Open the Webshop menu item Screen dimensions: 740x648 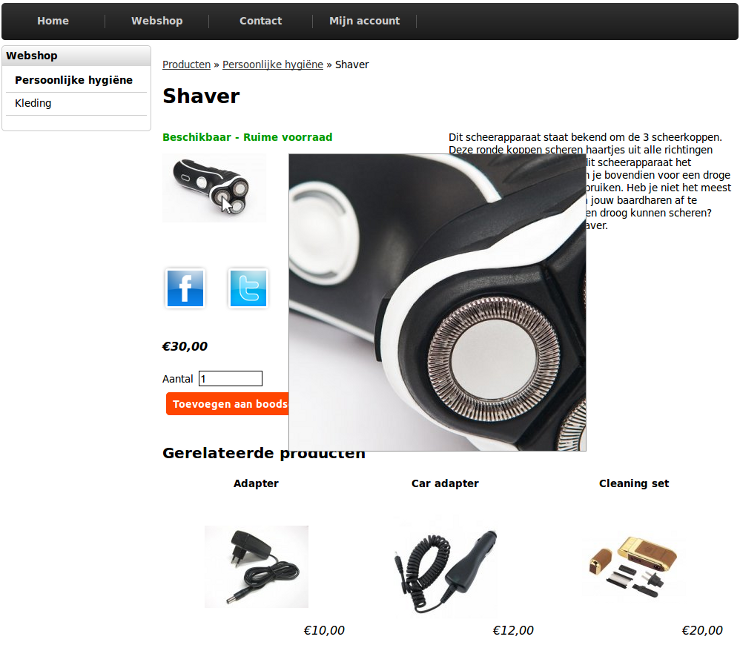pos(157,21)
